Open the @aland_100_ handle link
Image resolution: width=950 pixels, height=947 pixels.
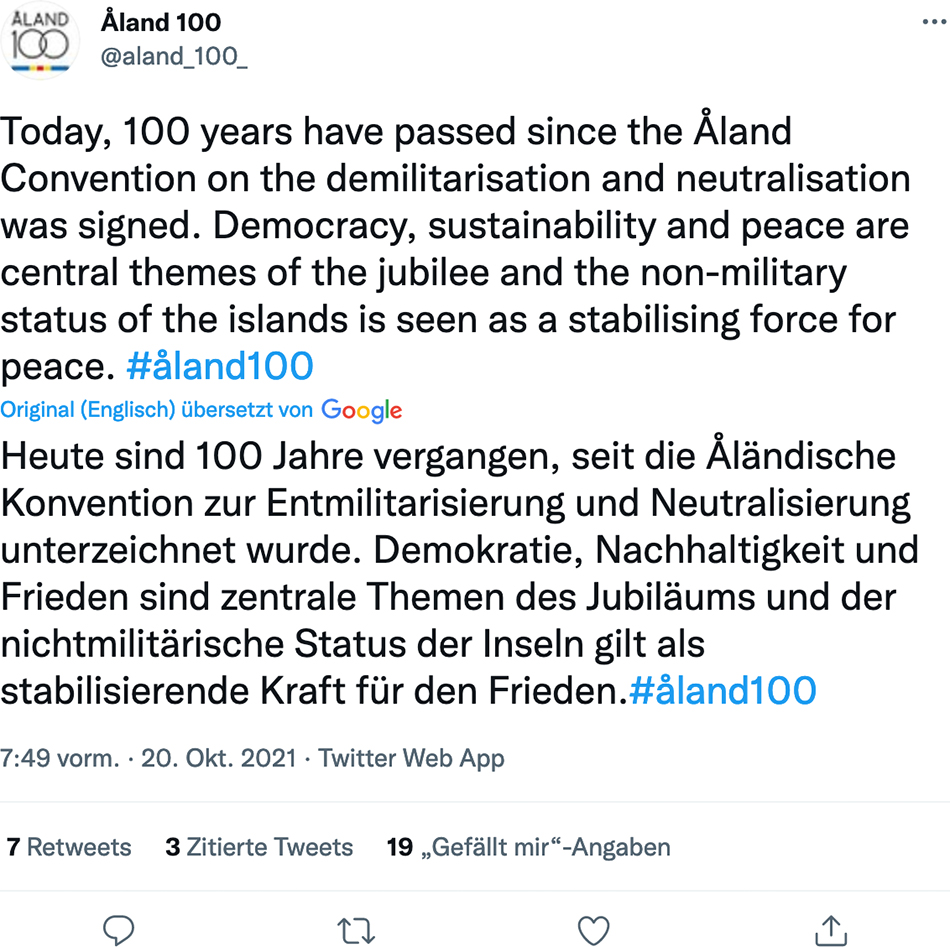[174, 56]
